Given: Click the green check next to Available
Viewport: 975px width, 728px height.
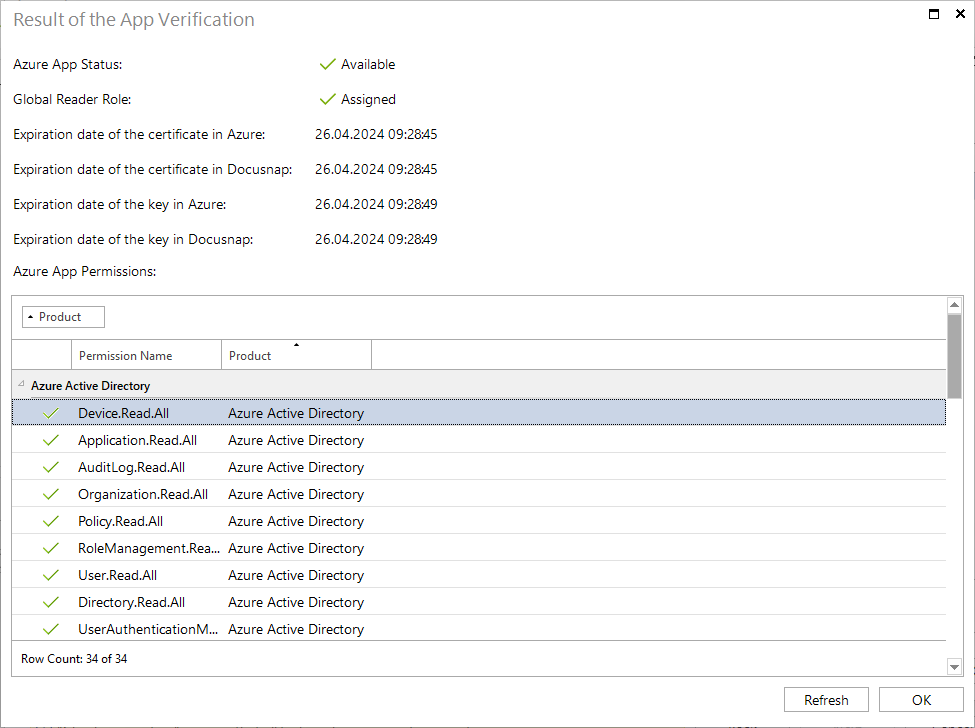Looking at the screenshot, I should (x=327, y=64).
